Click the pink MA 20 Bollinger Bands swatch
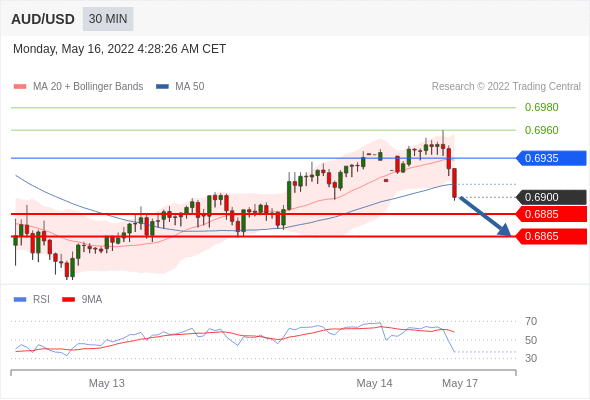590x400 pixels. tap(20, 87)
